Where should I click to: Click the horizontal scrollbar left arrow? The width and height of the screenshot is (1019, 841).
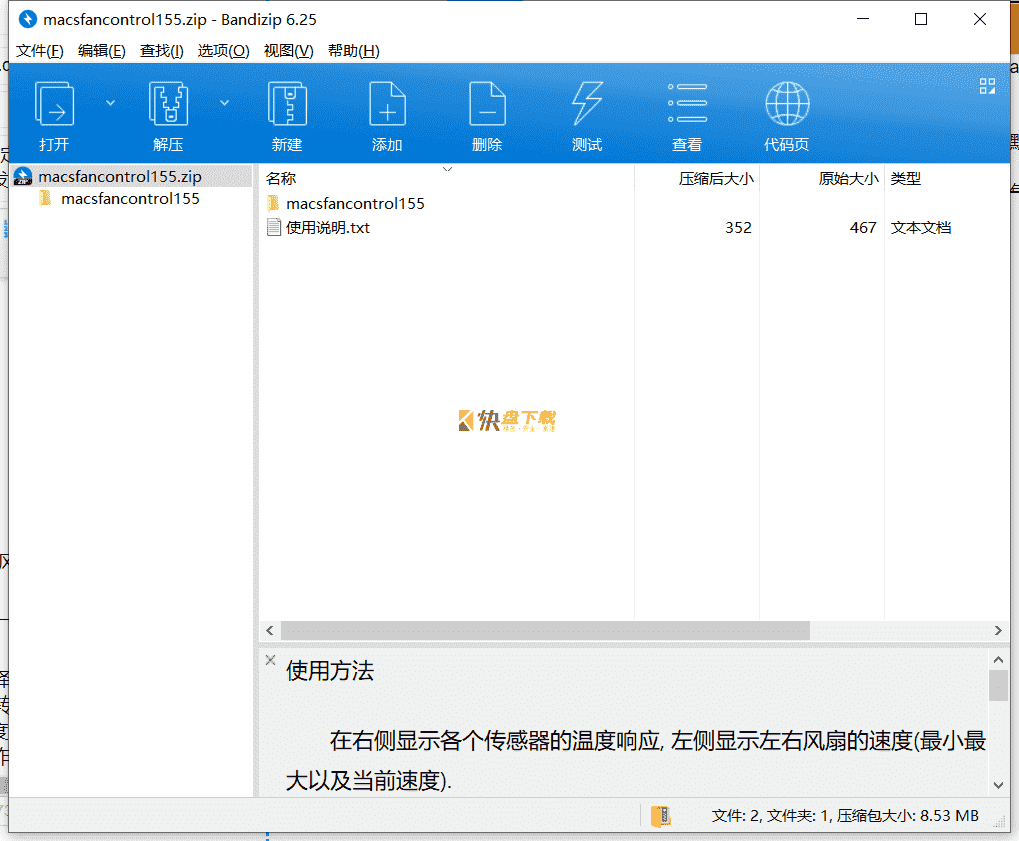tap(270, 630)
